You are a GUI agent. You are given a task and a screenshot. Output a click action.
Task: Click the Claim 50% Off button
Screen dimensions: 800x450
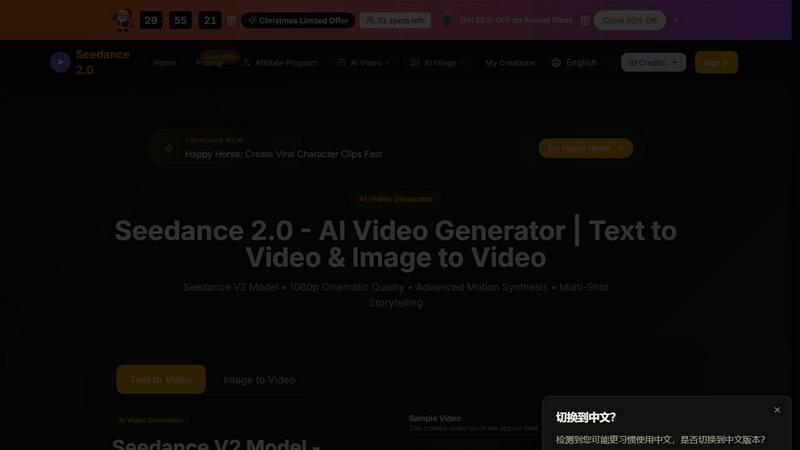630,20
